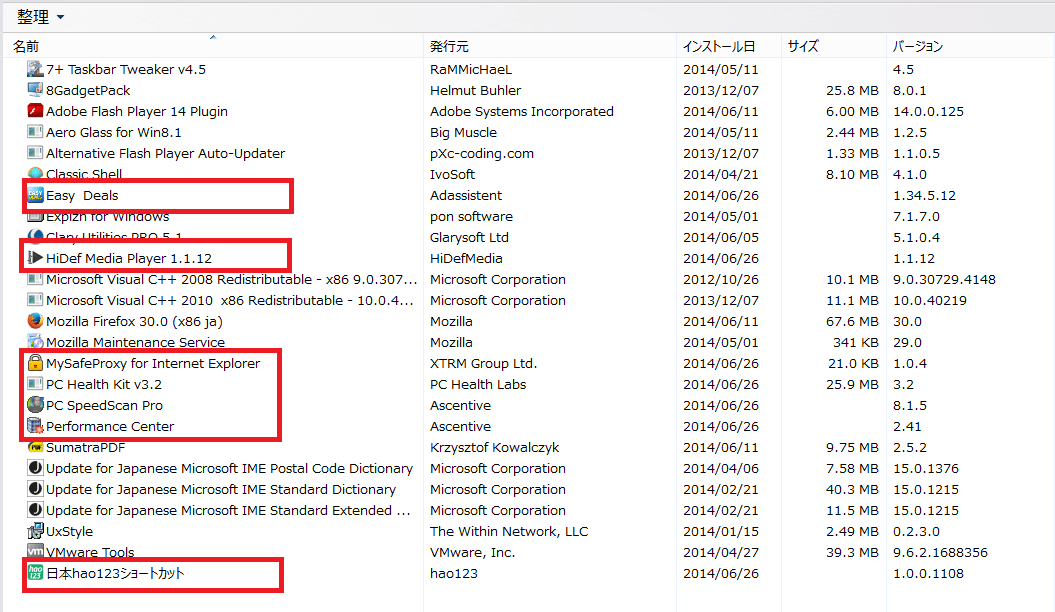Select HiDef Media Player 1.1.12 name

coord(129,258)
